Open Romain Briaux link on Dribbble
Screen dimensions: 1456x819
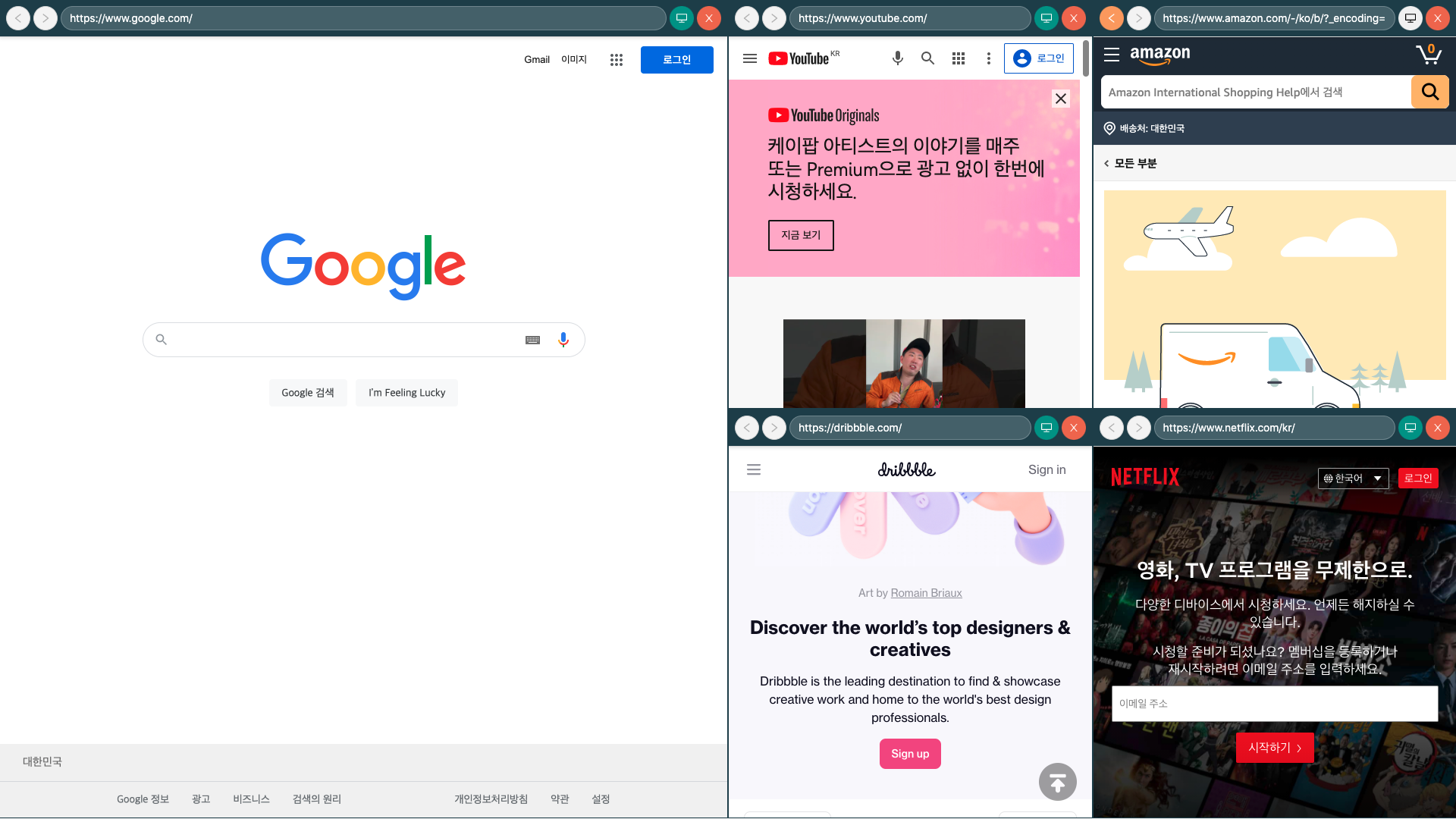(x=927, y=593)
